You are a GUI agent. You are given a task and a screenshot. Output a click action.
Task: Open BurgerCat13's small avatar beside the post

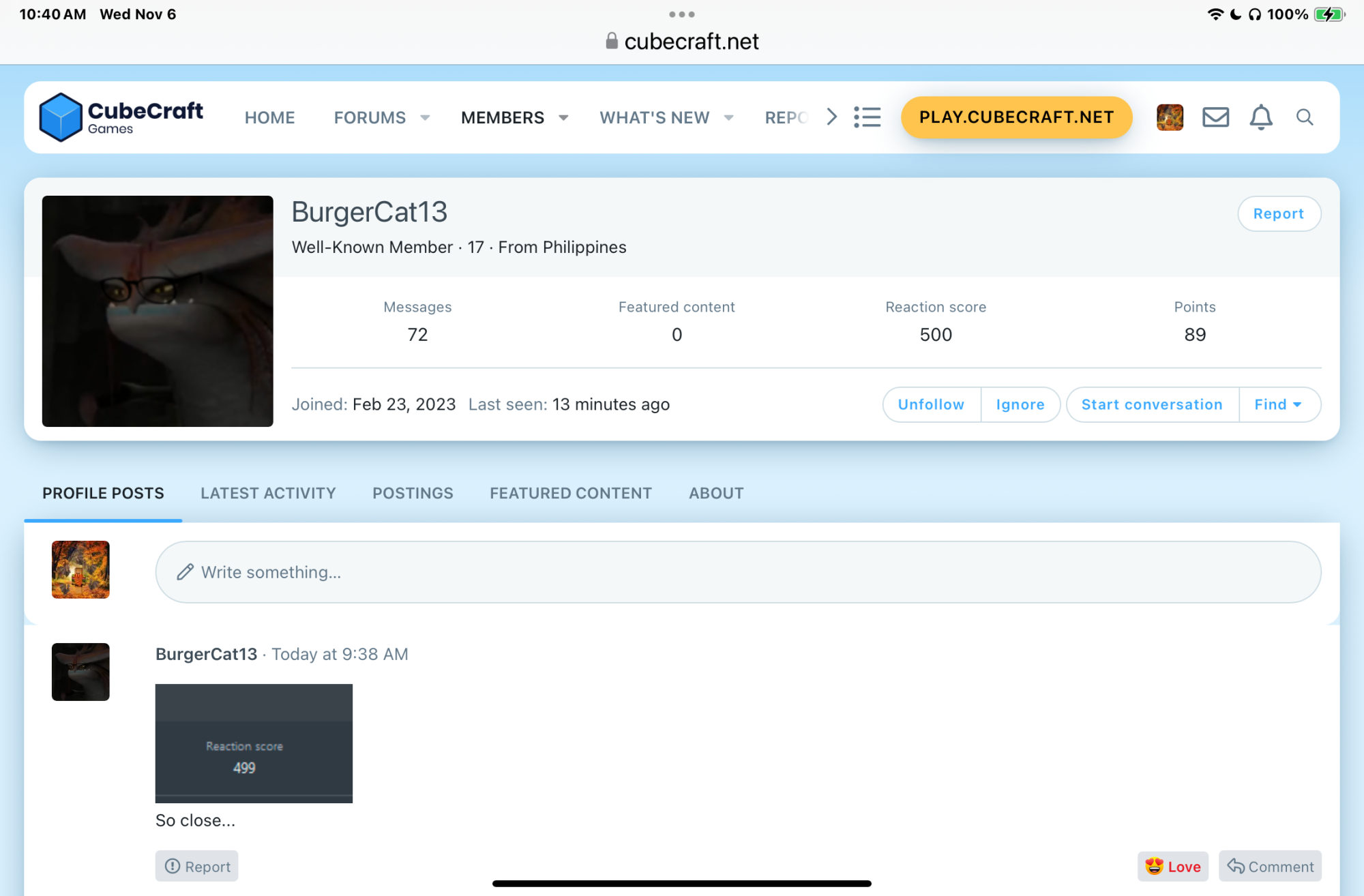(80, 672)
